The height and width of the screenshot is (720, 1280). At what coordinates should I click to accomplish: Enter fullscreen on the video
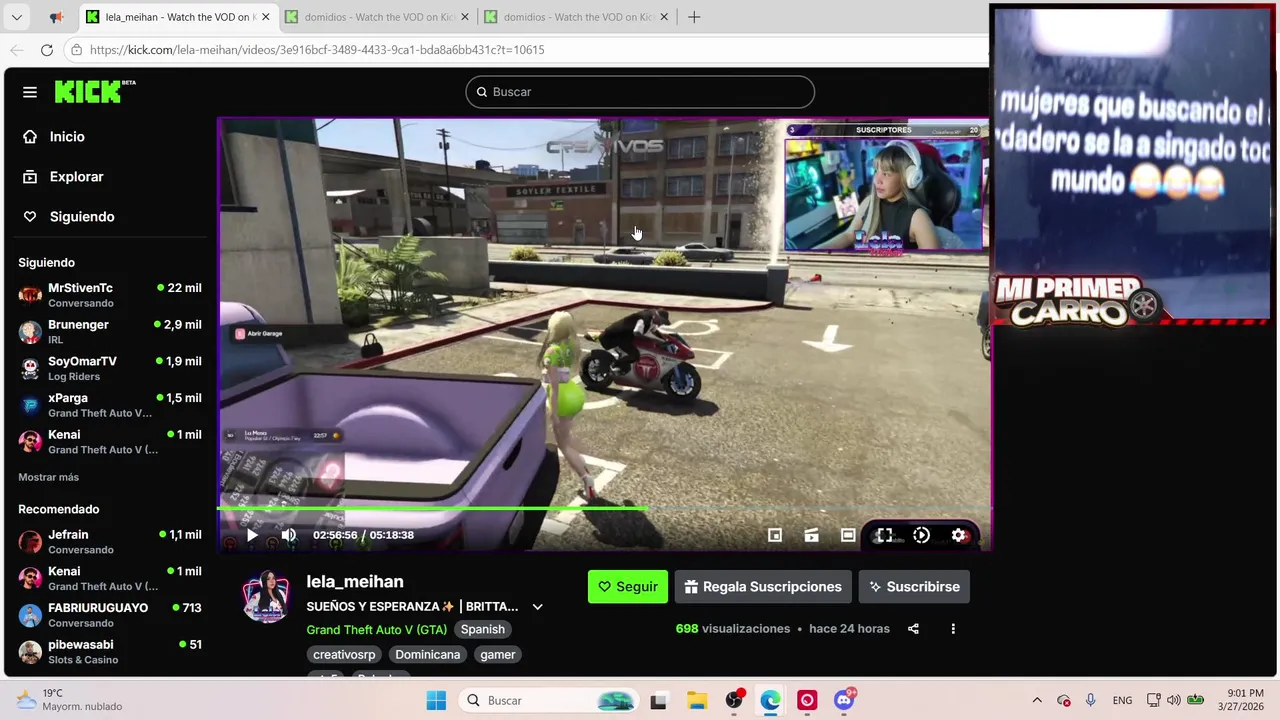[x=884, y=535]
